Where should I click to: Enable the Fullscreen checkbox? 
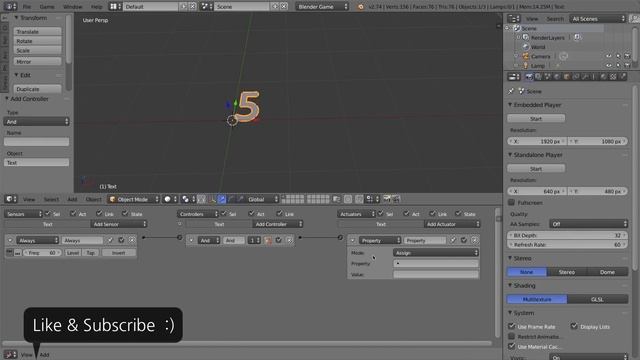[x=511, y=202]
